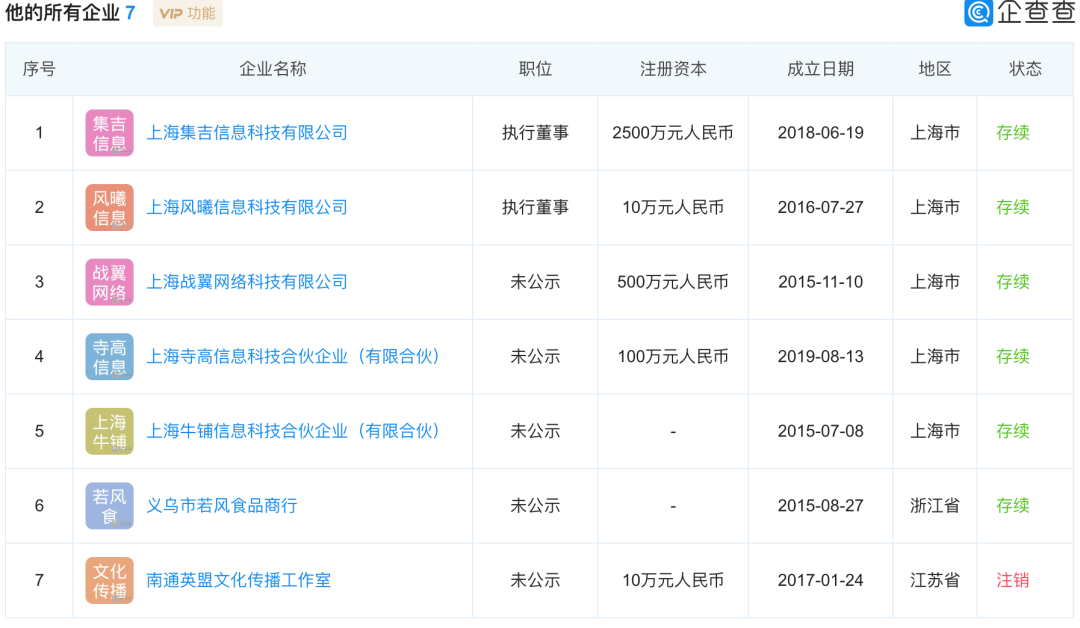Click the 注册资本 column header
Screen dimensions: 1080x628
pyautogui.click(x=673, y=69)
